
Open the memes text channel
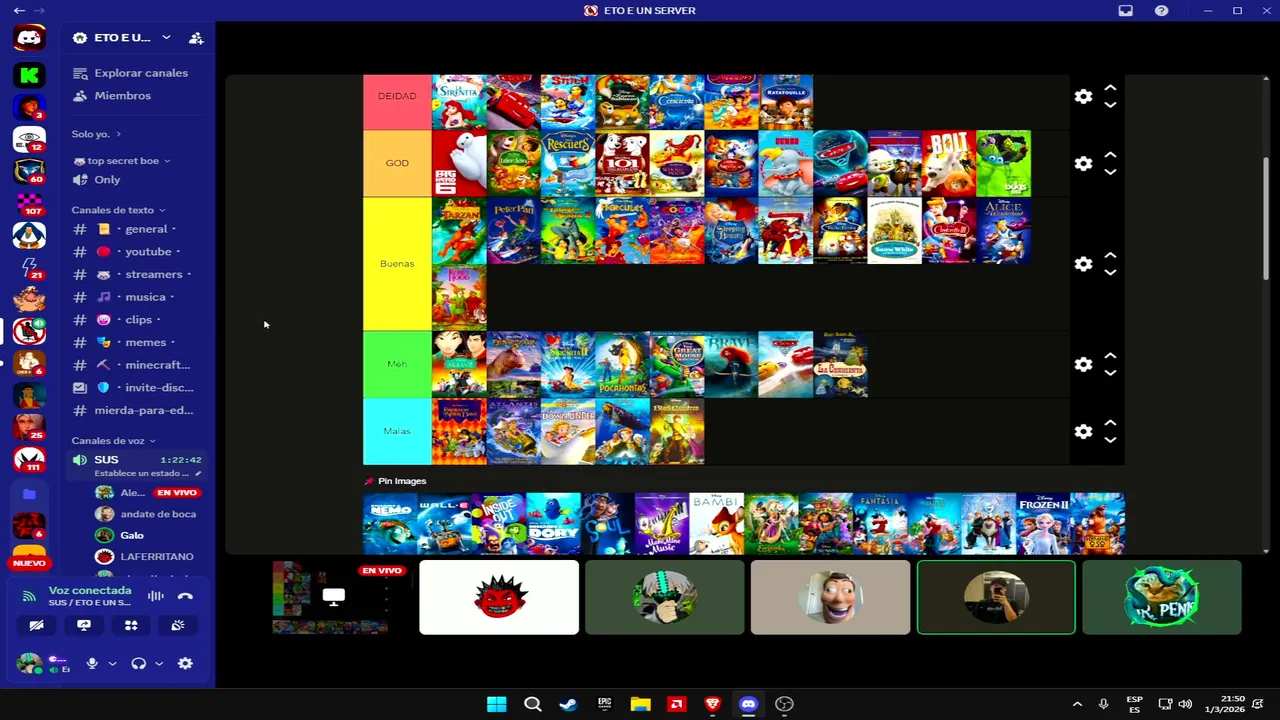(134, 342)
